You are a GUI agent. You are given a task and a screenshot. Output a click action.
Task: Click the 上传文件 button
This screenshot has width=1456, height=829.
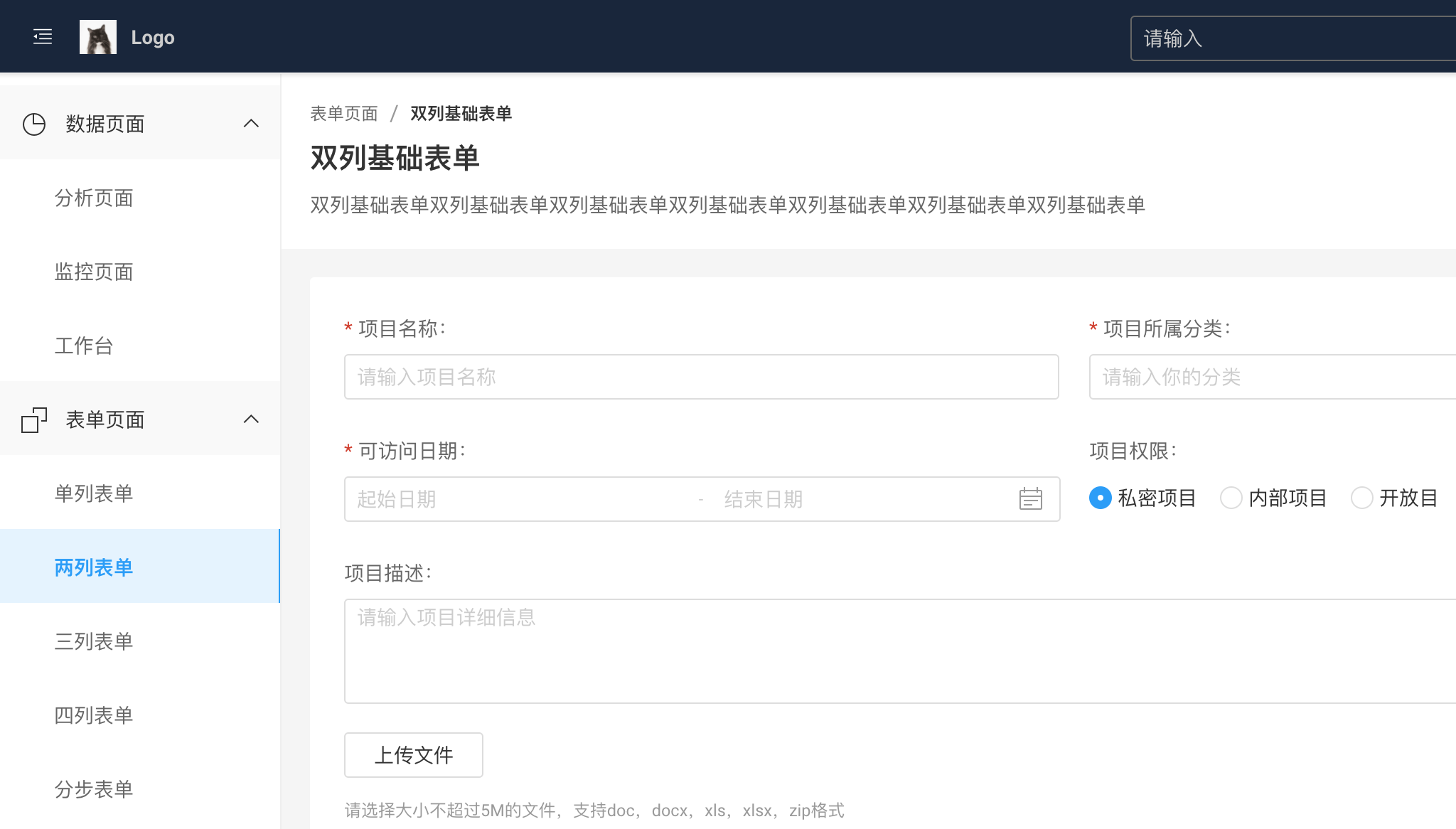tap(413, 755)
